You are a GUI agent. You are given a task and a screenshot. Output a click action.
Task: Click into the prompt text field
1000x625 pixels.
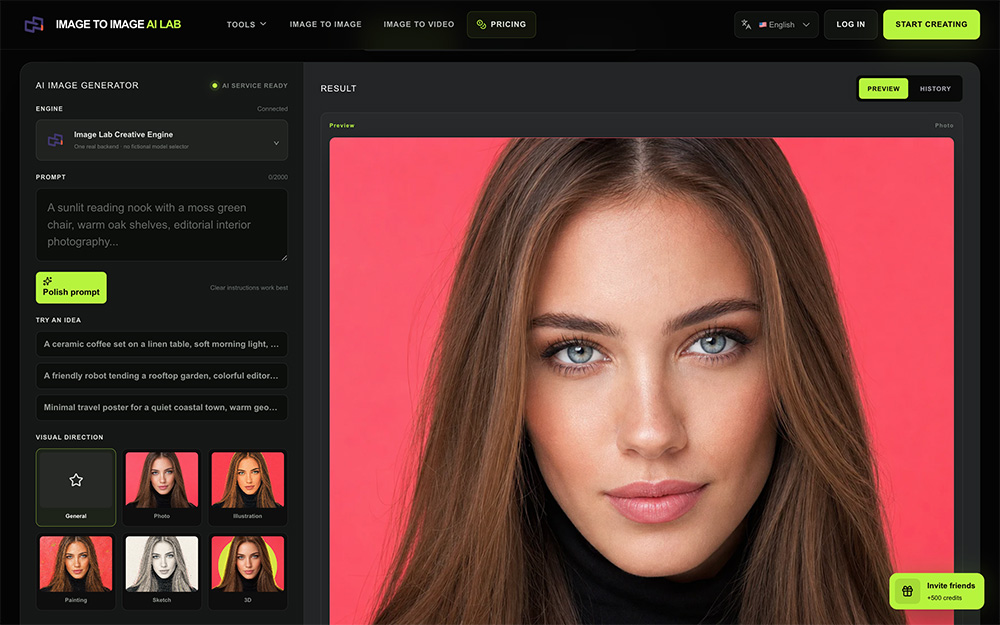(x=161, y=224)
